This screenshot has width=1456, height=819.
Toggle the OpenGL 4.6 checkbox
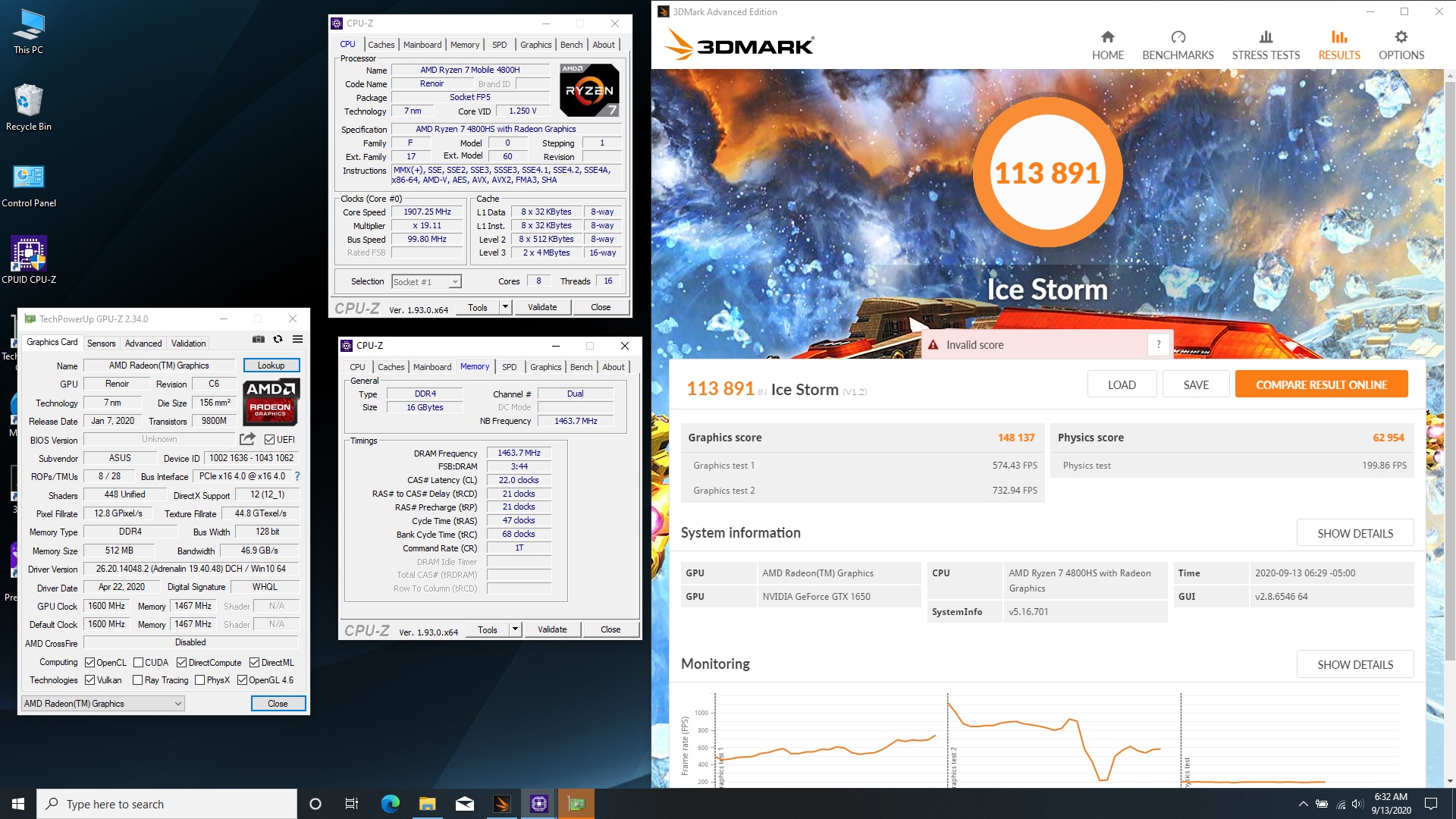[x=242, y=680]
